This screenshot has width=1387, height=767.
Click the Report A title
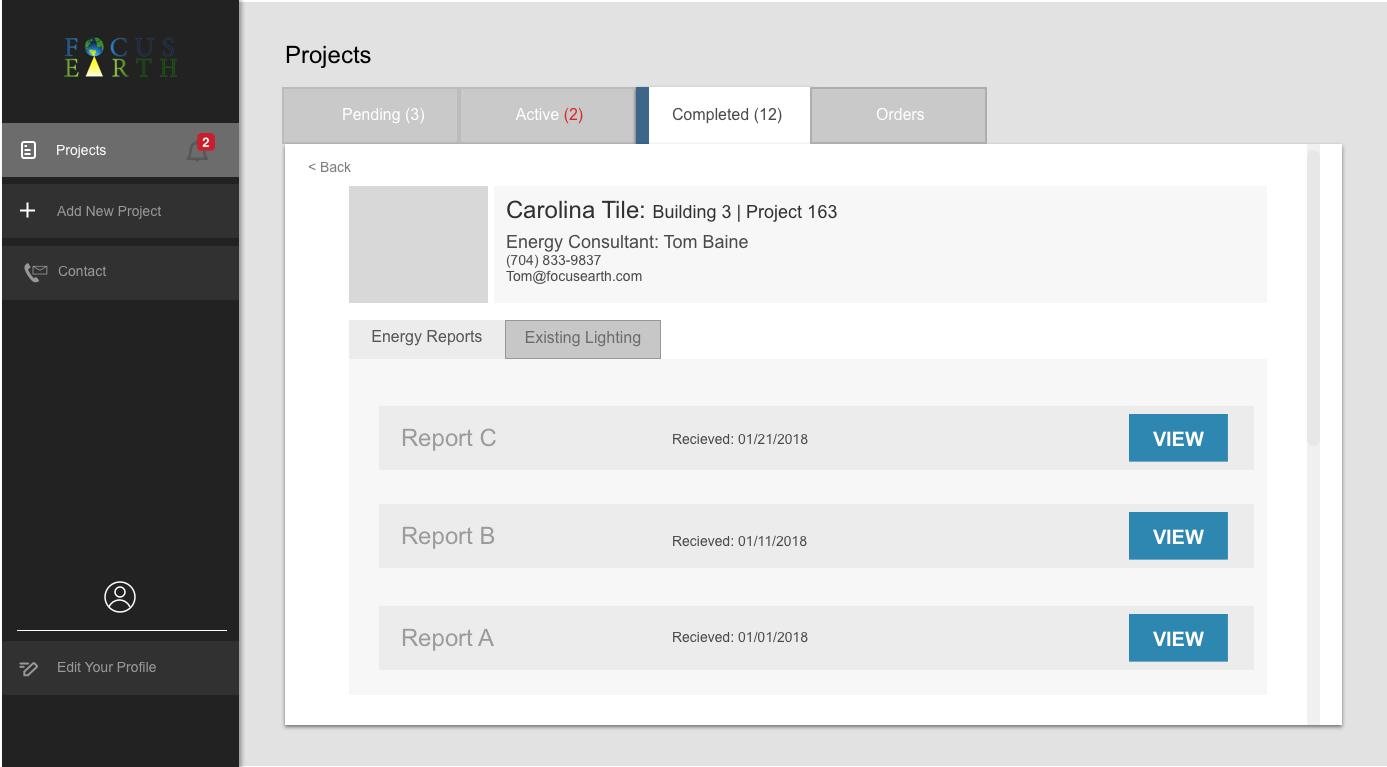pyautogui.click(x=447, y=638)
